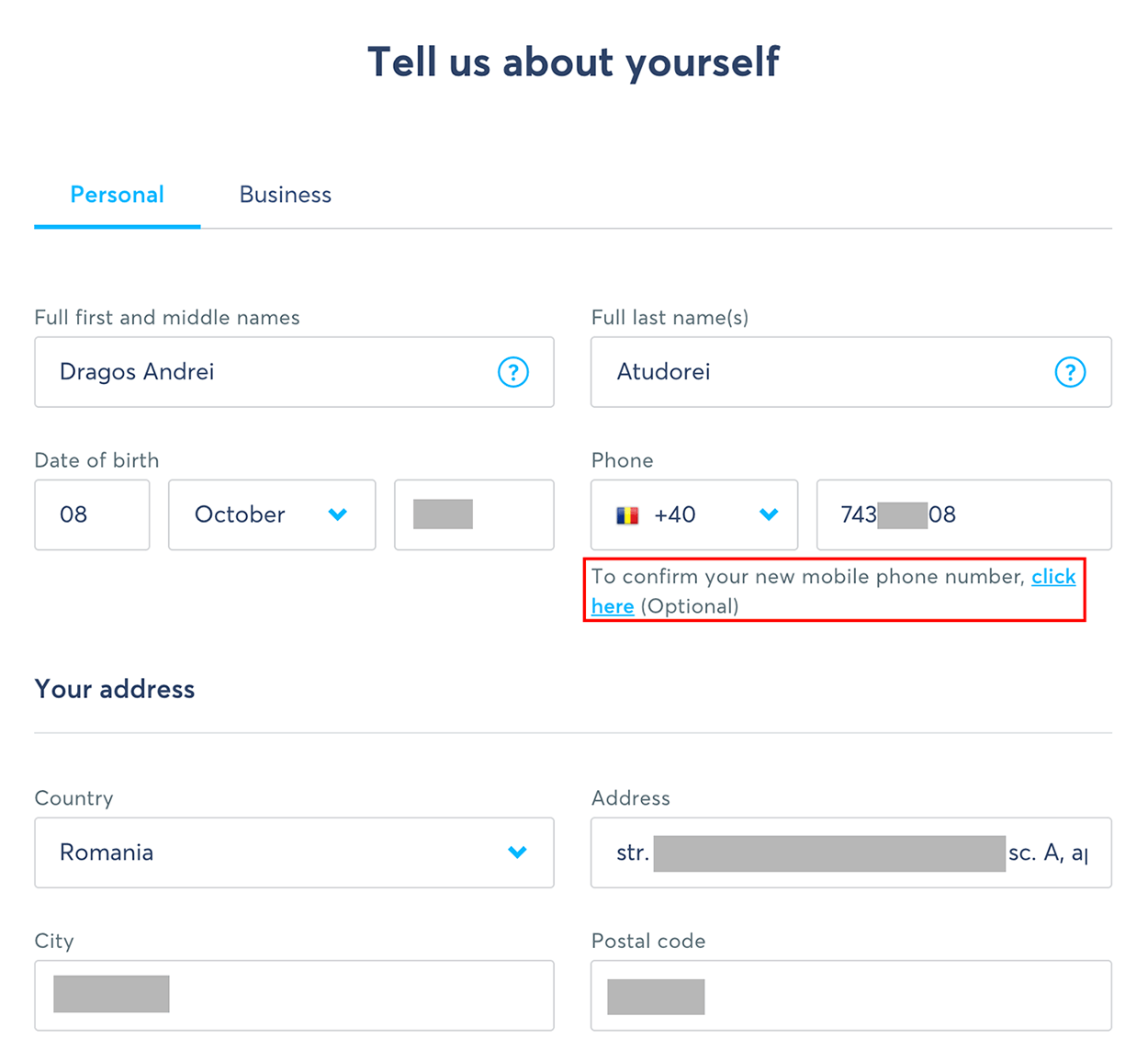Expand the +40 country code dropdown

point(694,514)
